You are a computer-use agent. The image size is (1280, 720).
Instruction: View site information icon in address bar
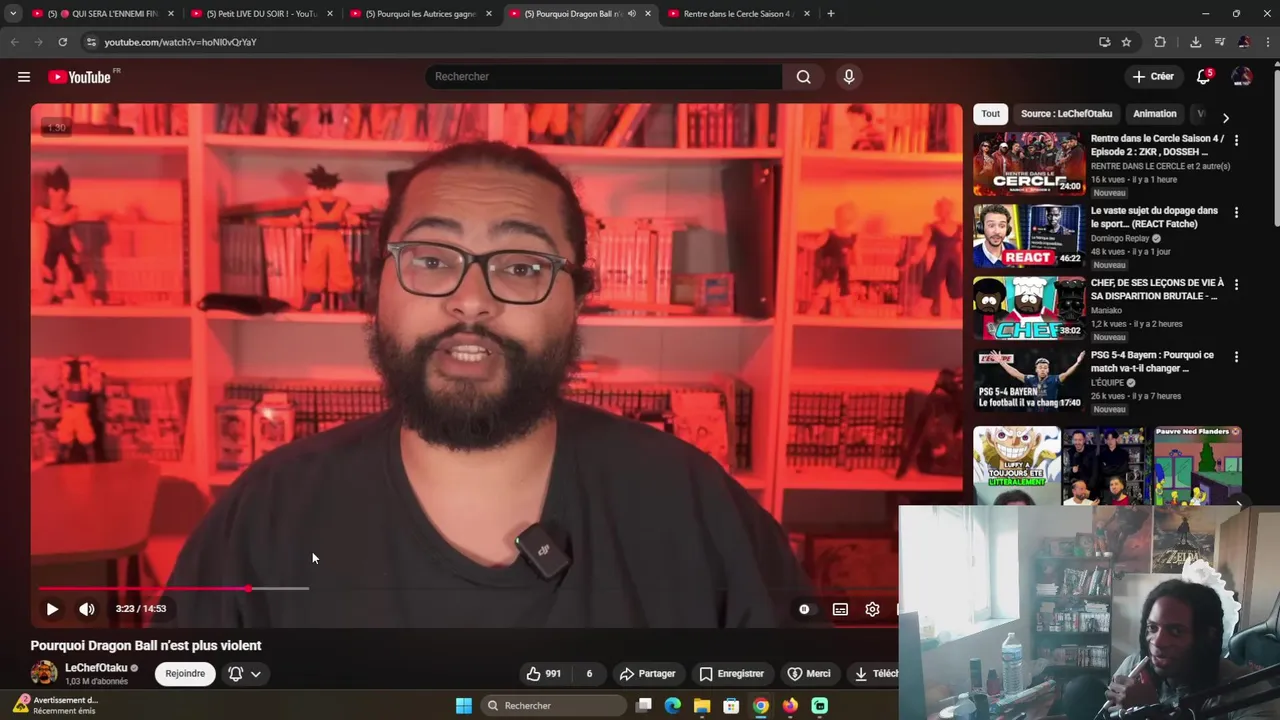(x=91, y=42)
